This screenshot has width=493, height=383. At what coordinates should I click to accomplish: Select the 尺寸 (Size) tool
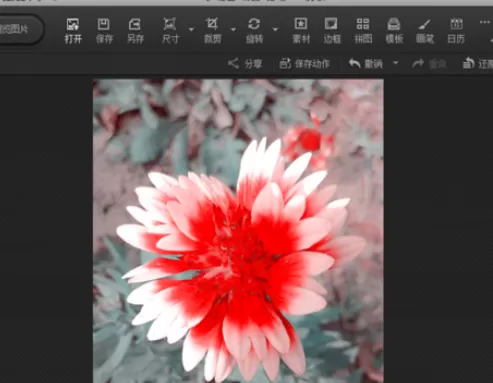pos(170,31)
